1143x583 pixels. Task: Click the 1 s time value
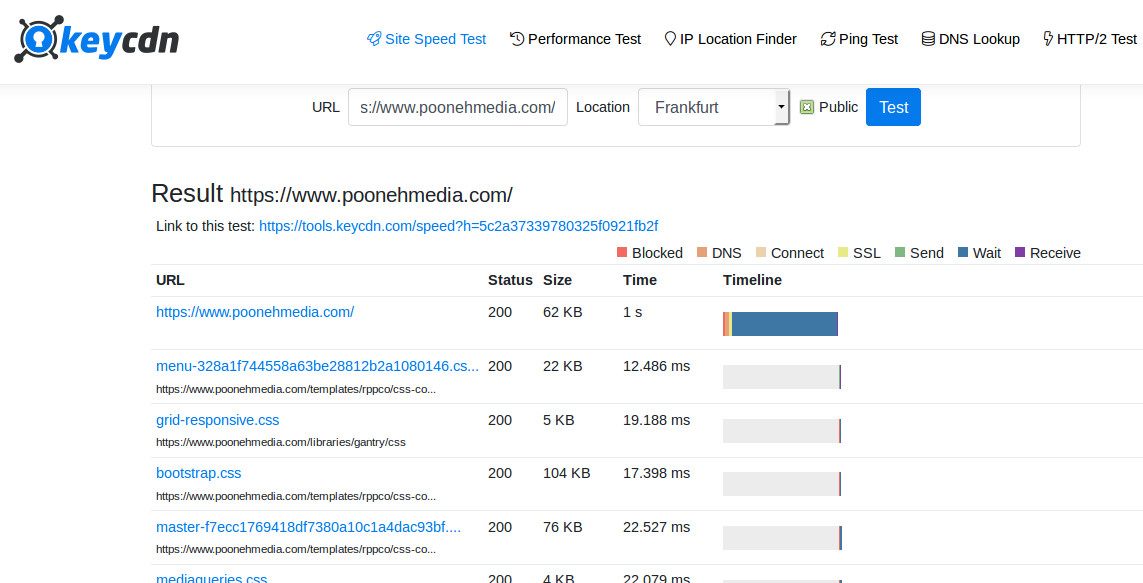pyautogui.click(x=633, y=312)
